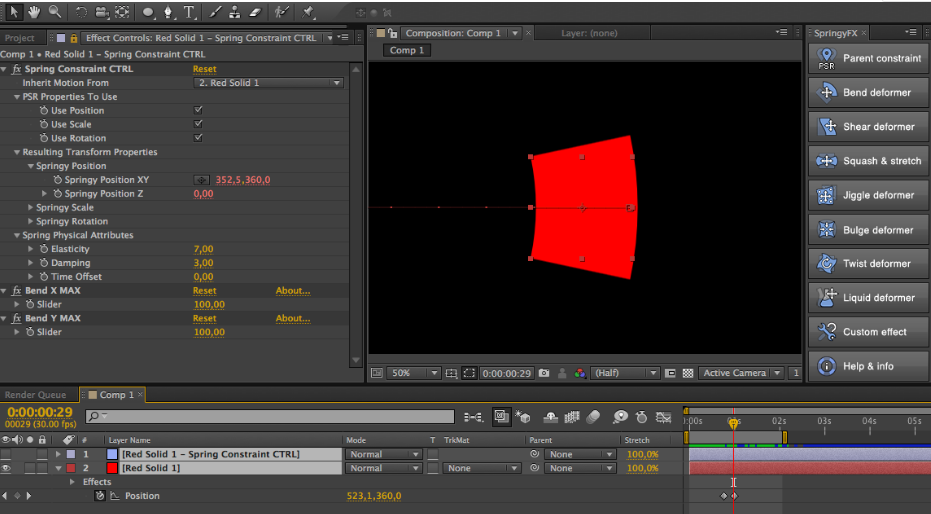Click the Auto-keyframe stopwatch icon in timeline toolbar

tap(641, 417)
